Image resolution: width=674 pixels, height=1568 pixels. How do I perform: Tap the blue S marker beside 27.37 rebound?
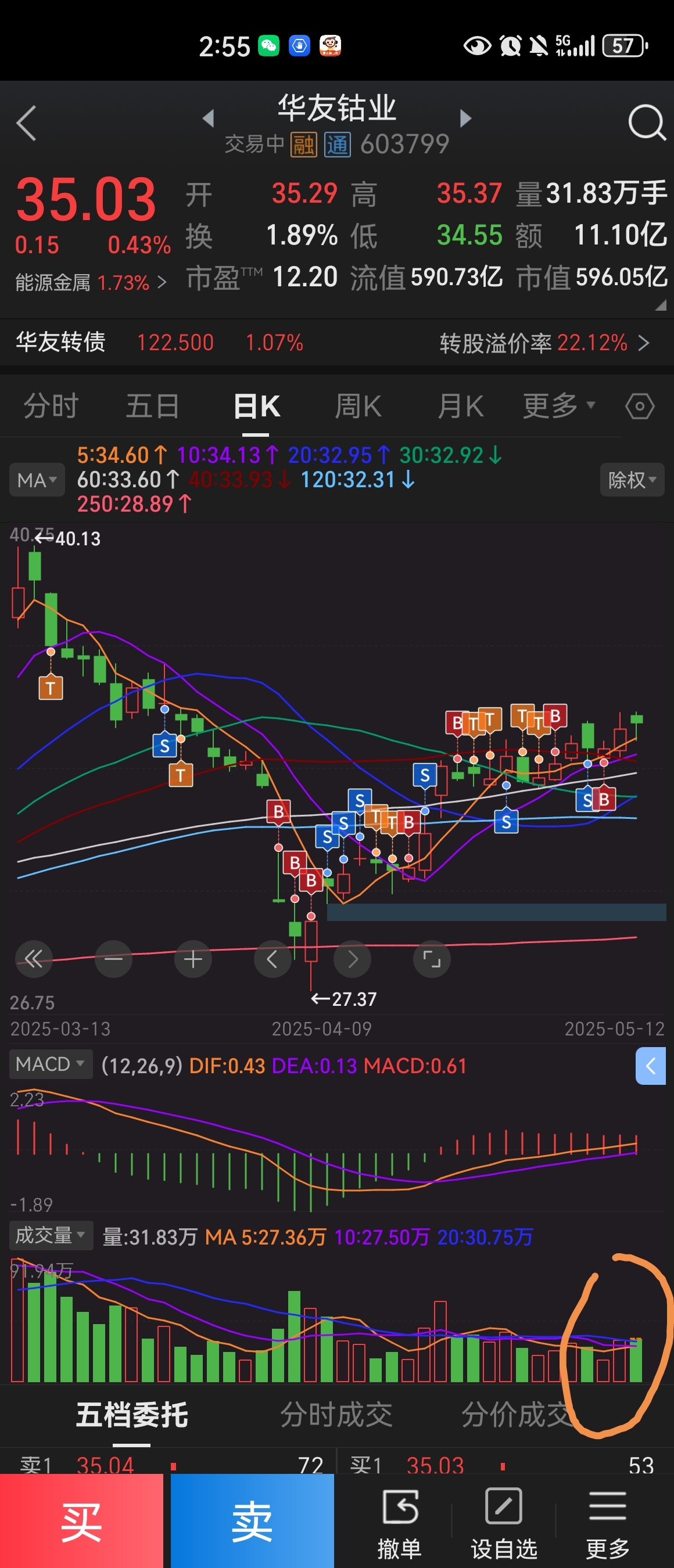click(327, 837)
